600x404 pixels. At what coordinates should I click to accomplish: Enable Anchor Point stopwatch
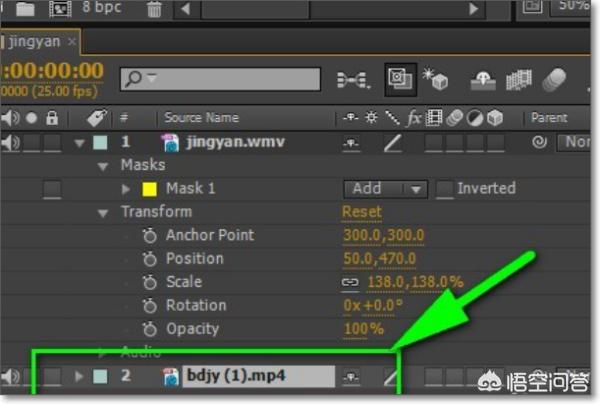coord(150,236)
